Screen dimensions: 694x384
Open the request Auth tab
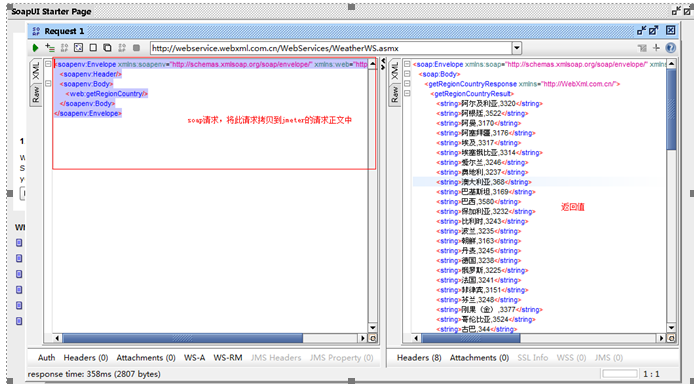point(46,357)
